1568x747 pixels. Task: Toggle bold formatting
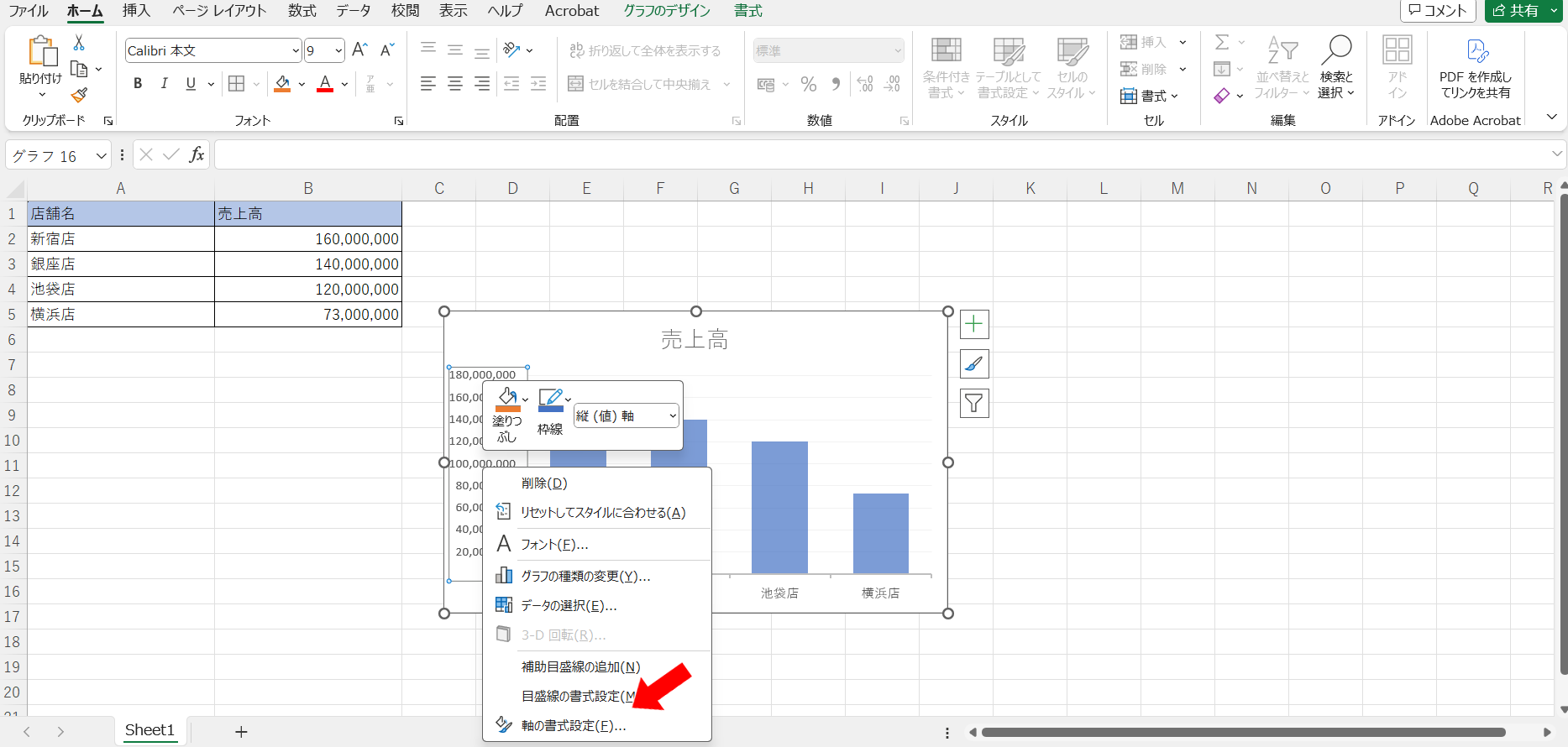(138, 84)
